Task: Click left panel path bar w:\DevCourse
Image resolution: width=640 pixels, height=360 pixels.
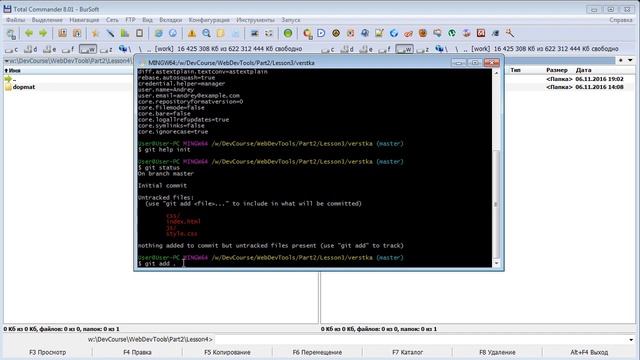Action: point(69,61)
